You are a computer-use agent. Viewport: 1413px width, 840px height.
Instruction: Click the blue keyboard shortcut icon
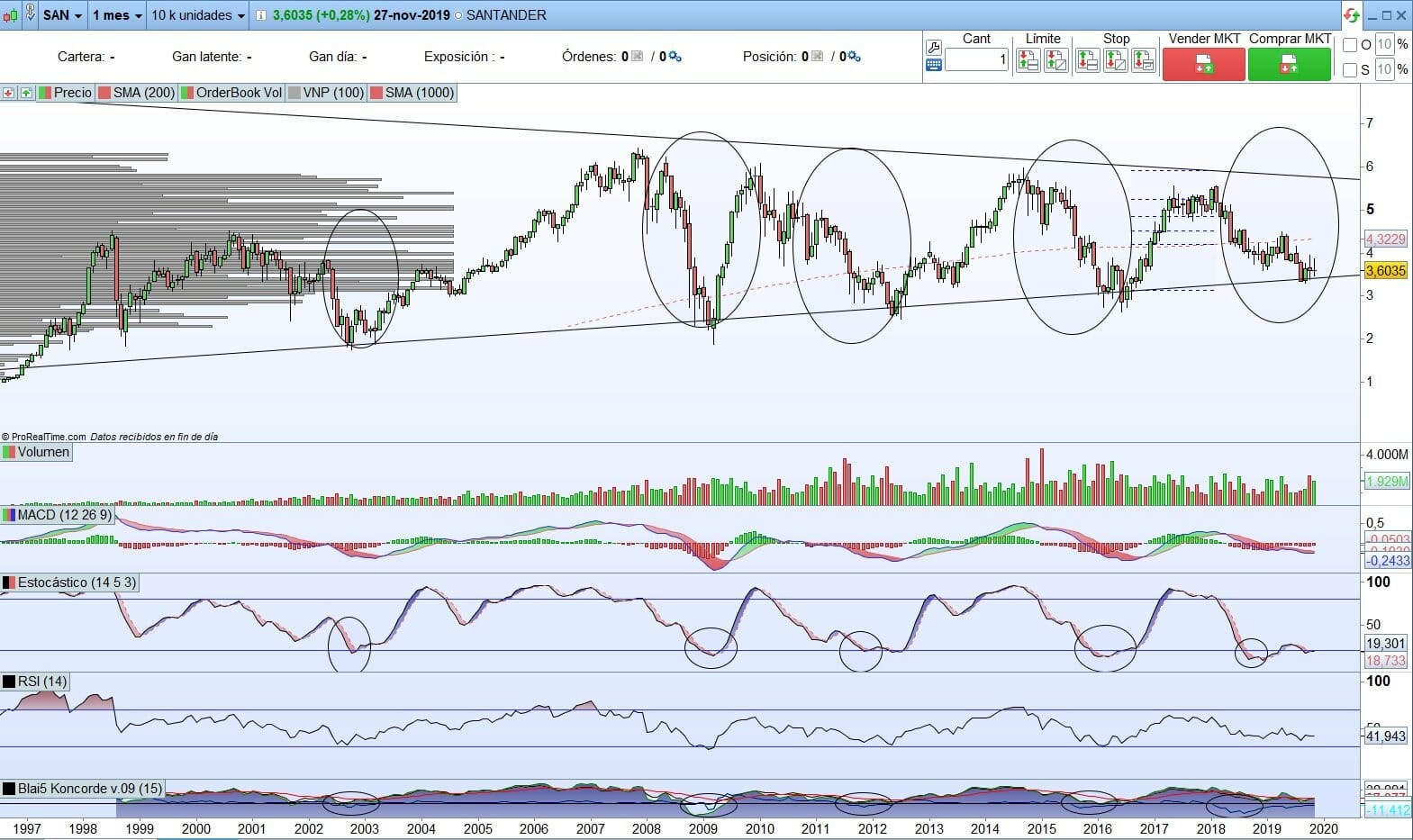coord(934,65)
